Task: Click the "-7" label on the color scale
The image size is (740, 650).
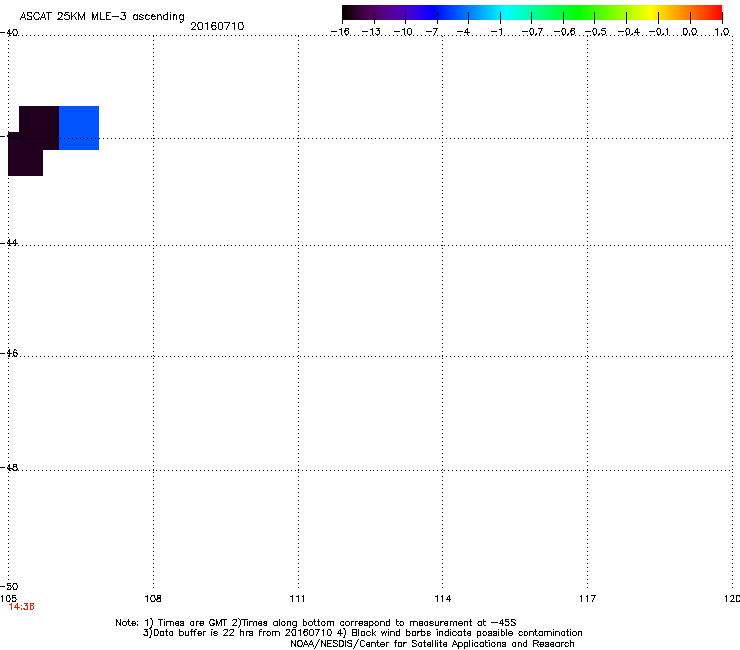Action: [x=432, y=32]
